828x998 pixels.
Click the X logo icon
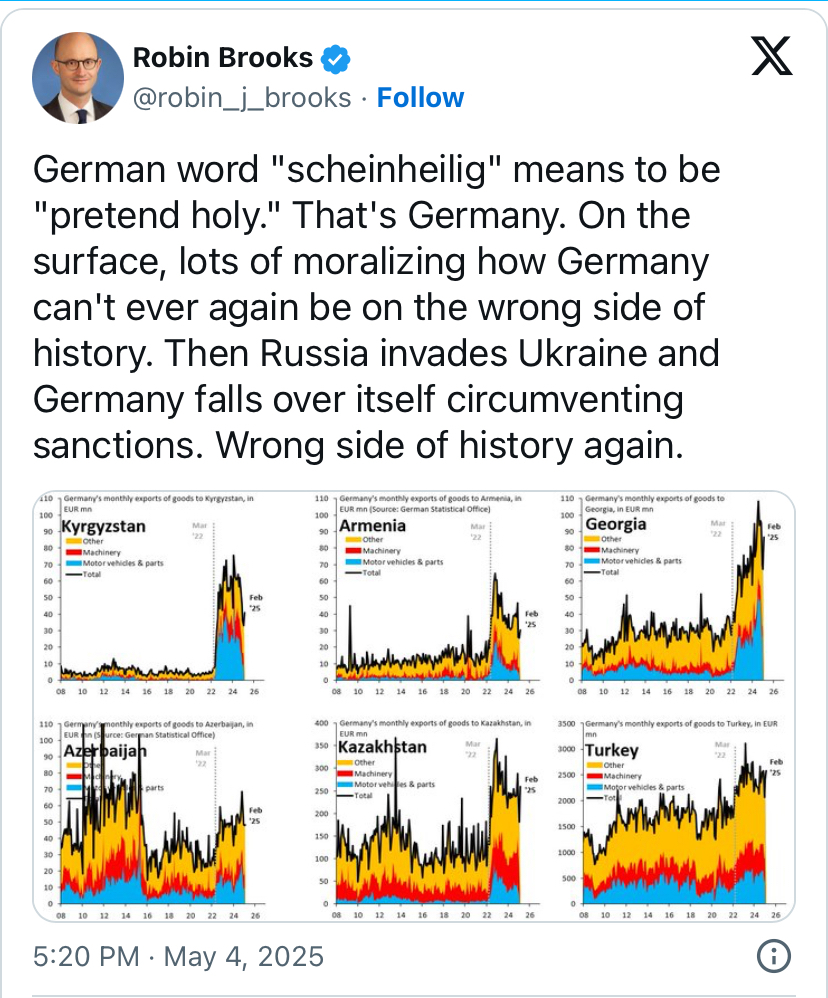[x=771, y=56]
